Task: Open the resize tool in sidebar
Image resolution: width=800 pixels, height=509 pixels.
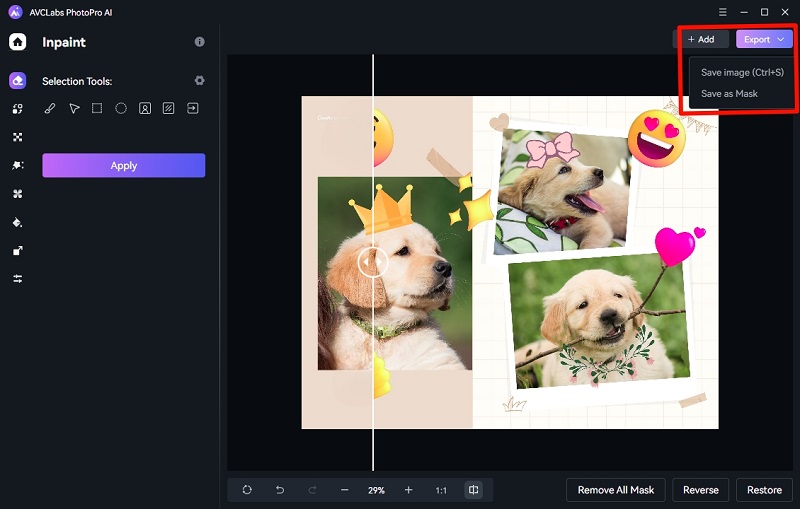Action: tap(17, 250)
